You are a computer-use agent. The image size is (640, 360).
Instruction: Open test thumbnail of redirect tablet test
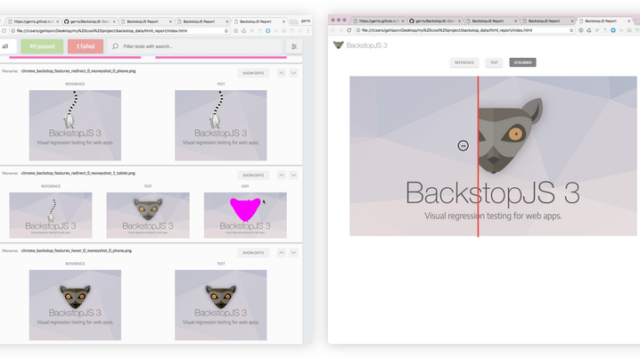(148, 215)
